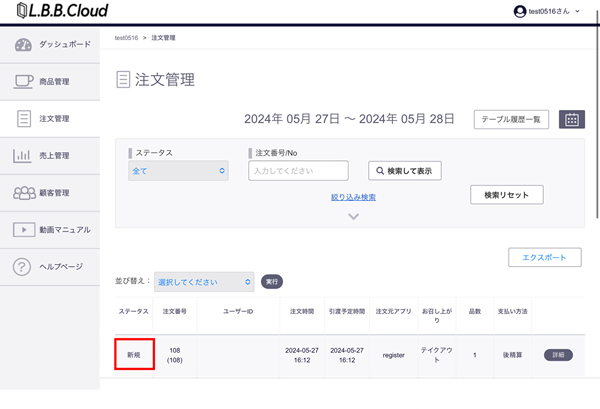Viewport: 600px width, 409px height.
Task: Click the Dashboard gauge icon in sidebar
Action: 23,45
